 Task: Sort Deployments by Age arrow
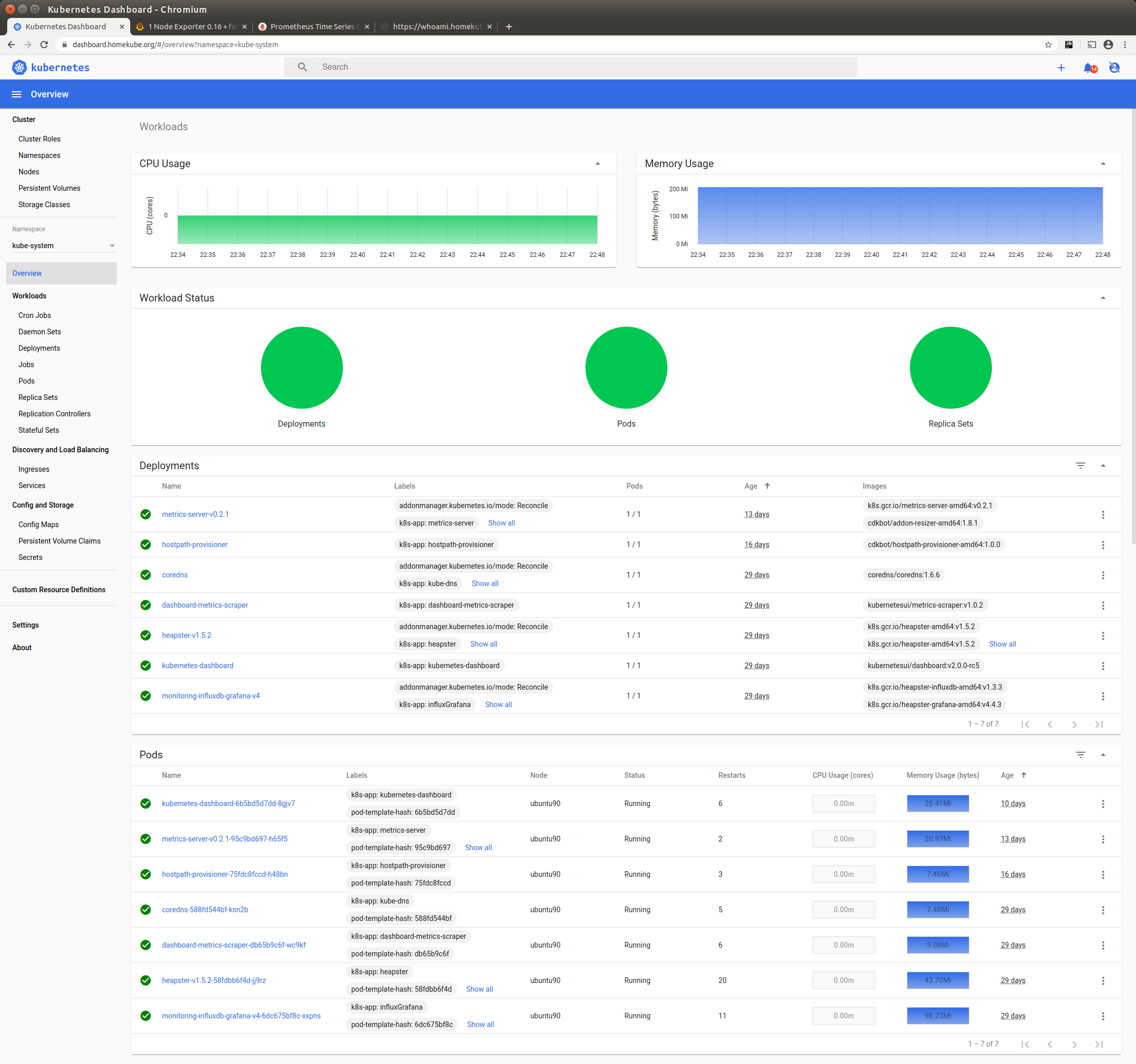point(767,486)
